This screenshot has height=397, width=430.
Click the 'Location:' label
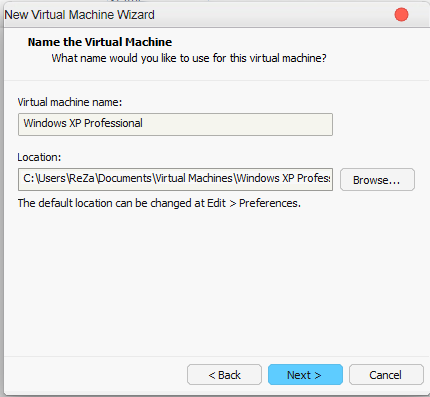click(x=39, y=157)
